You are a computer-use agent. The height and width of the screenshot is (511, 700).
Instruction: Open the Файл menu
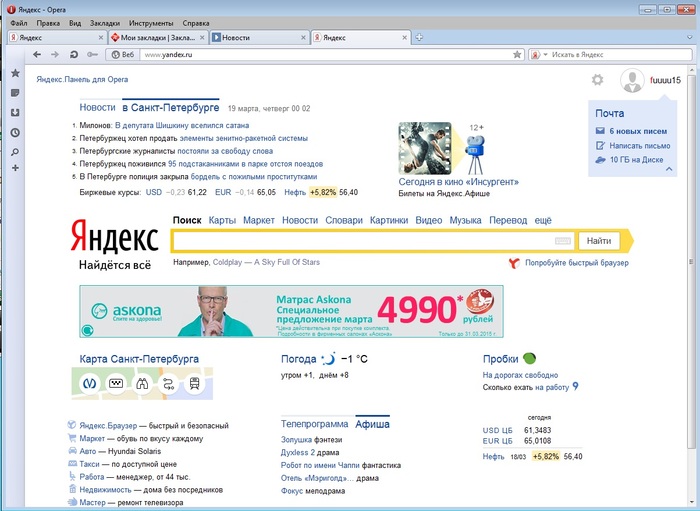point(18,23)
